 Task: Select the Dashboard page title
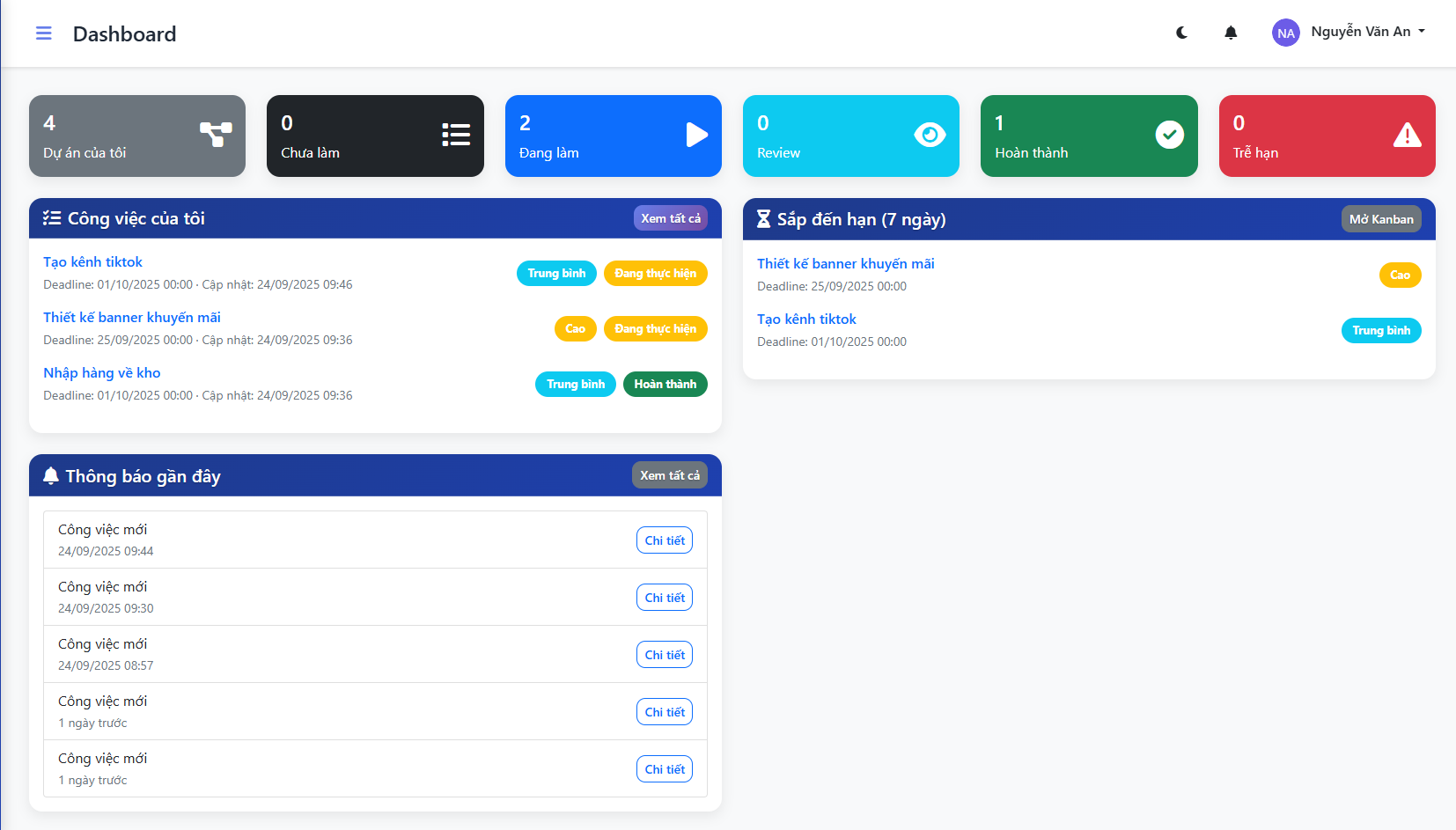coord(124,33)
